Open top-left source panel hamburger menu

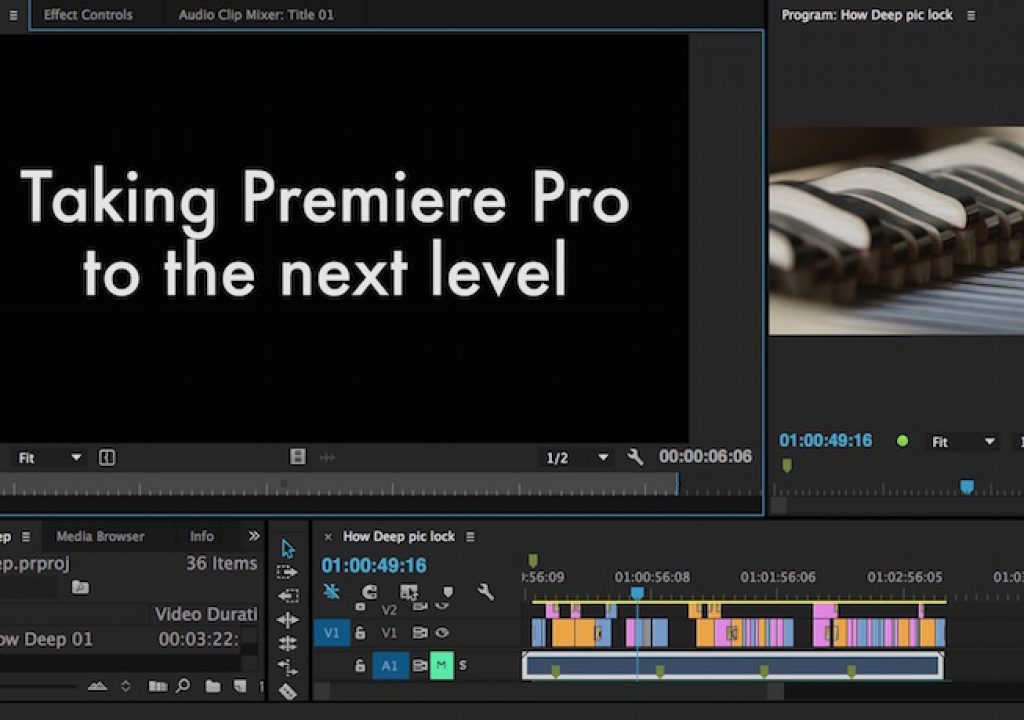(x=13, y=15)
